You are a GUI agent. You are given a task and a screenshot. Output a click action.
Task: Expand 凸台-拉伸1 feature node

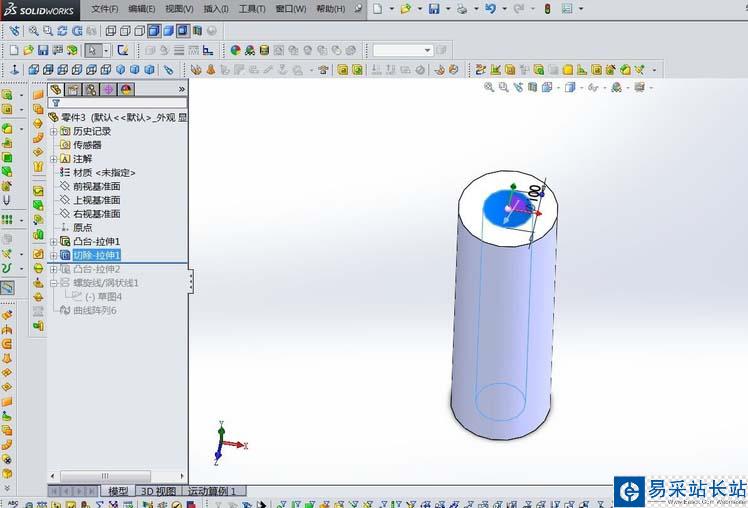(x=53, y=242)
